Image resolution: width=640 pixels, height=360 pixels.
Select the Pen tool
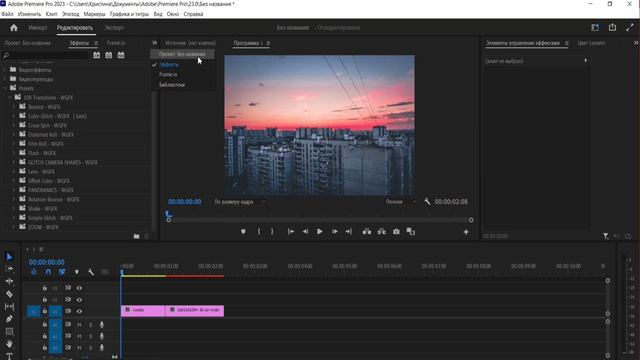[9, 319]
